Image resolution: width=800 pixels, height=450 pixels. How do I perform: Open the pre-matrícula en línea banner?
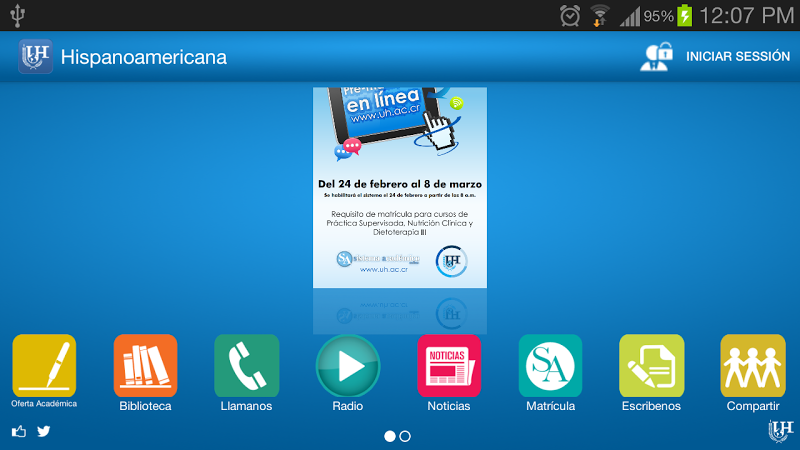click(x=399, y=187)
